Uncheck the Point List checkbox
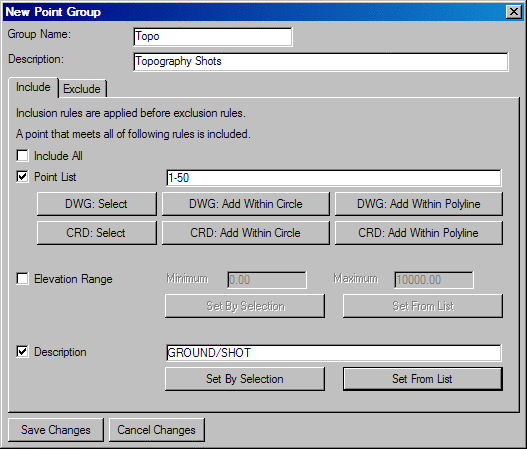Image resolution: width=527 pixels, height=449 pixels. [23, 177]
